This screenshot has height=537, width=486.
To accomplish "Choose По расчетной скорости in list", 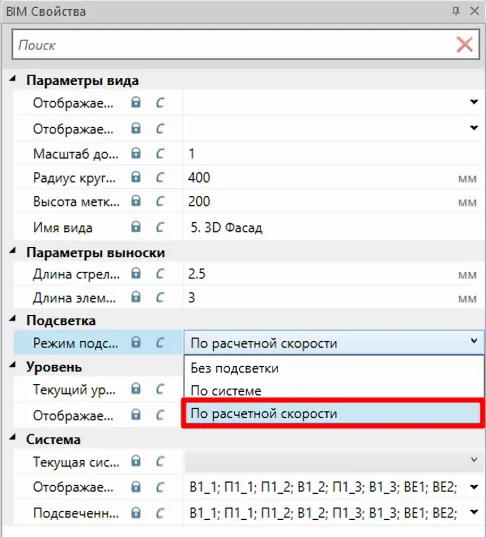I will [x=334, y=413].
